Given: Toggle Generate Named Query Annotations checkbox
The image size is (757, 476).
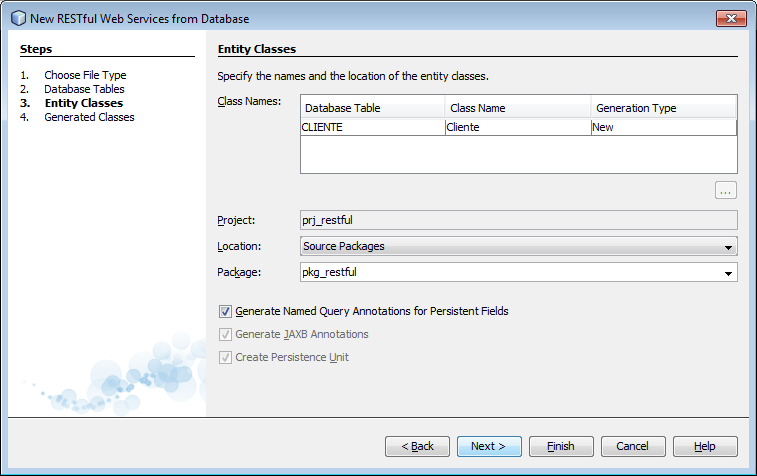Looking at the screenshot, I should pos(225,311).
